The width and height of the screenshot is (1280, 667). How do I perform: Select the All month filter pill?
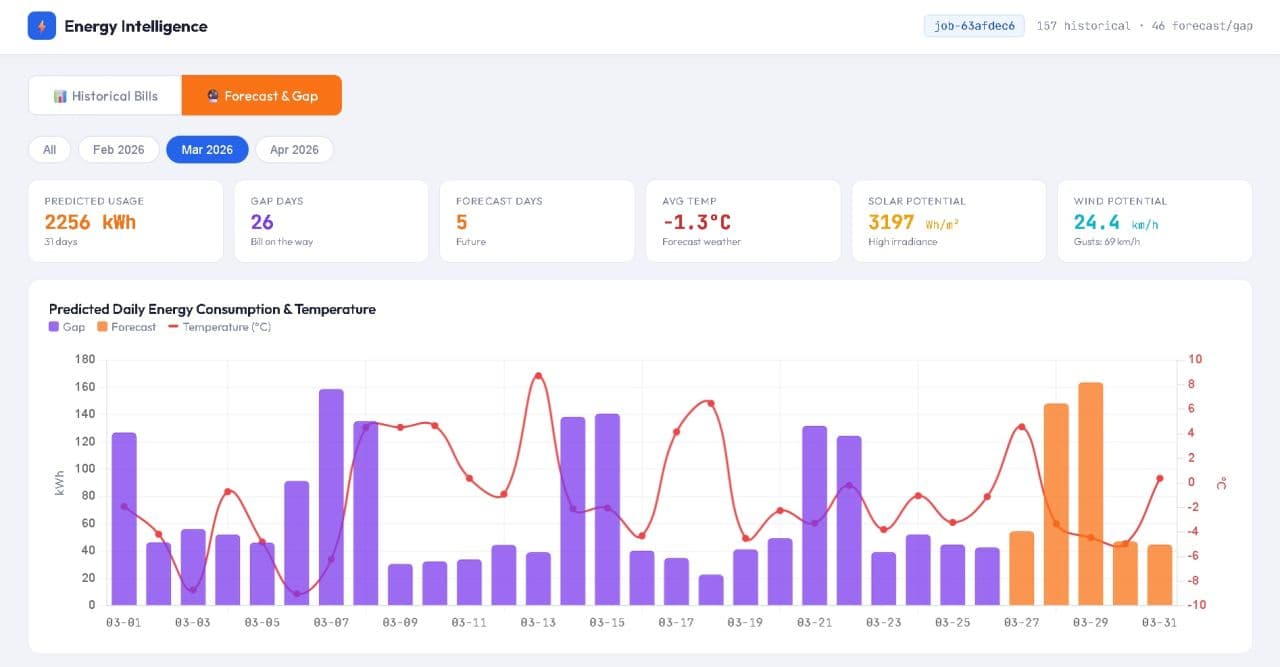(49, 148)
